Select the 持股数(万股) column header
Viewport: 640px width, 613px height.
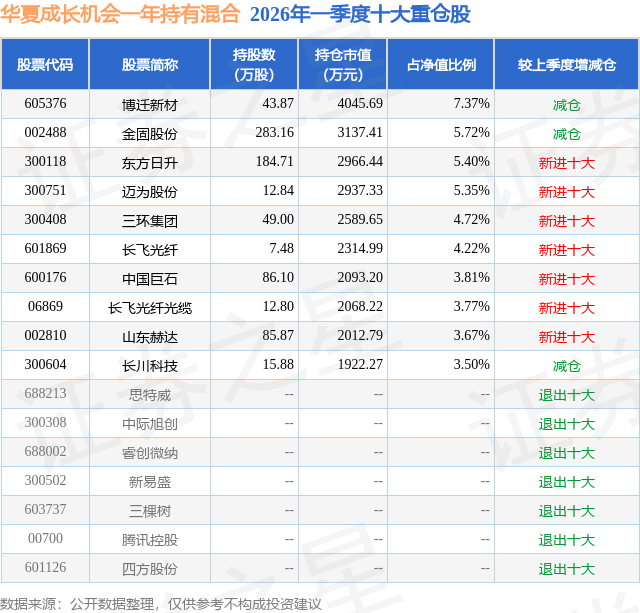[x=254, y=64]
